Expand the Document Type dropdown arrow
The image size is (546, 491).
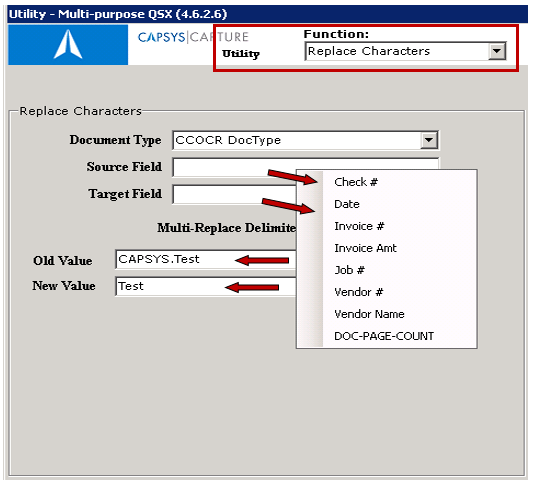(x=429, y=140)
